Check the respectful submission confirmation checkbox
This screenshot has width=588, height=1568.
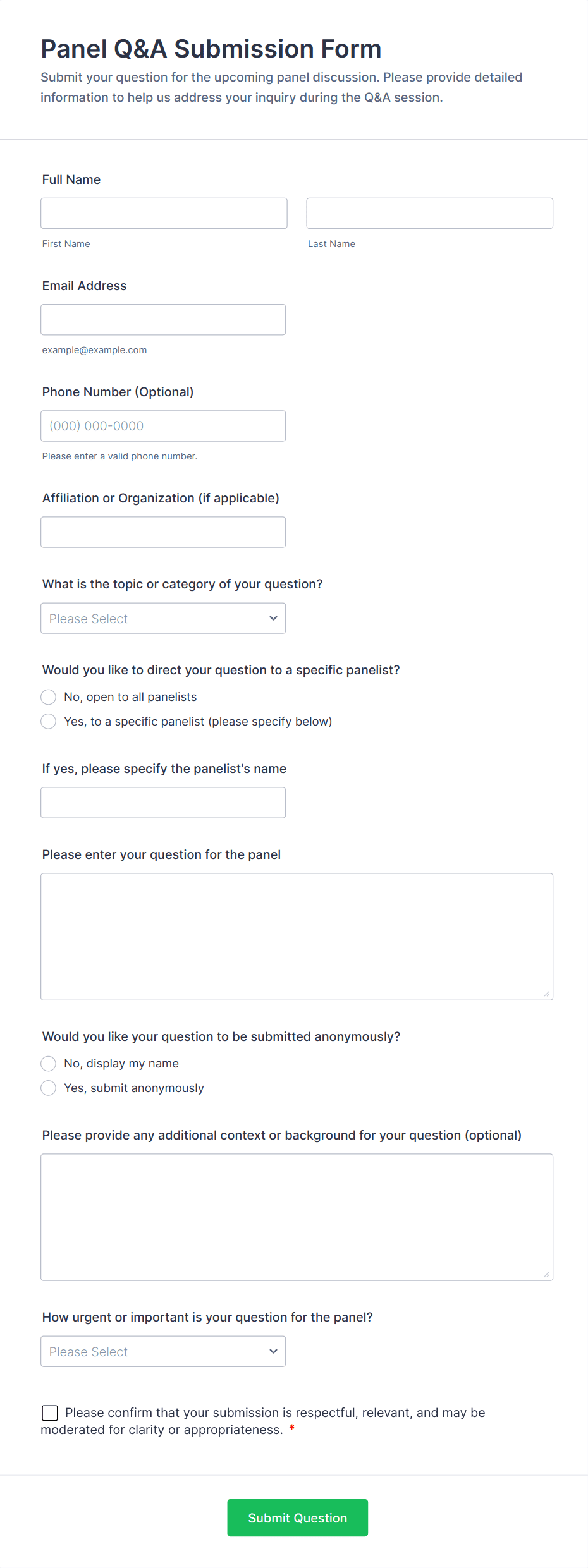(50, 1413)
